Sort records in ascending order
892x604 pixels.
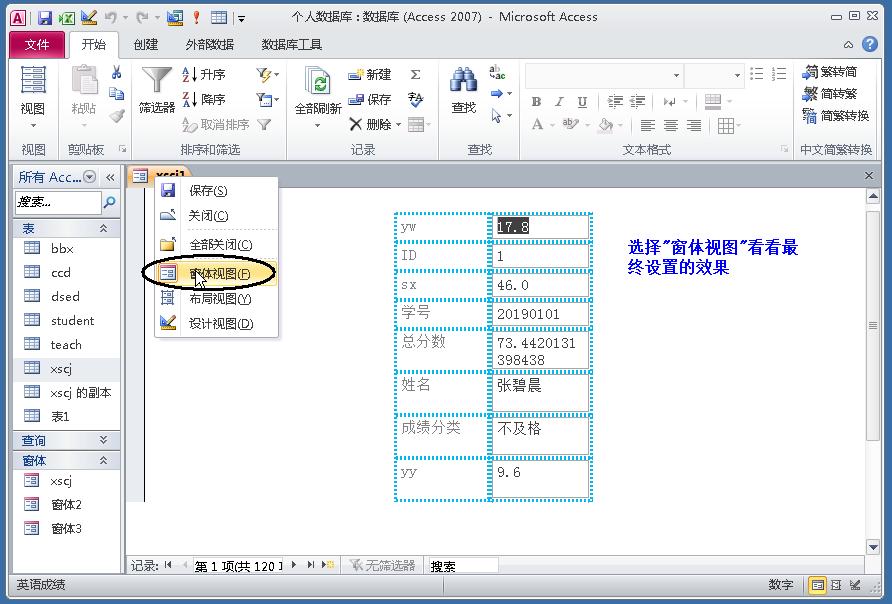pos(204,75)
